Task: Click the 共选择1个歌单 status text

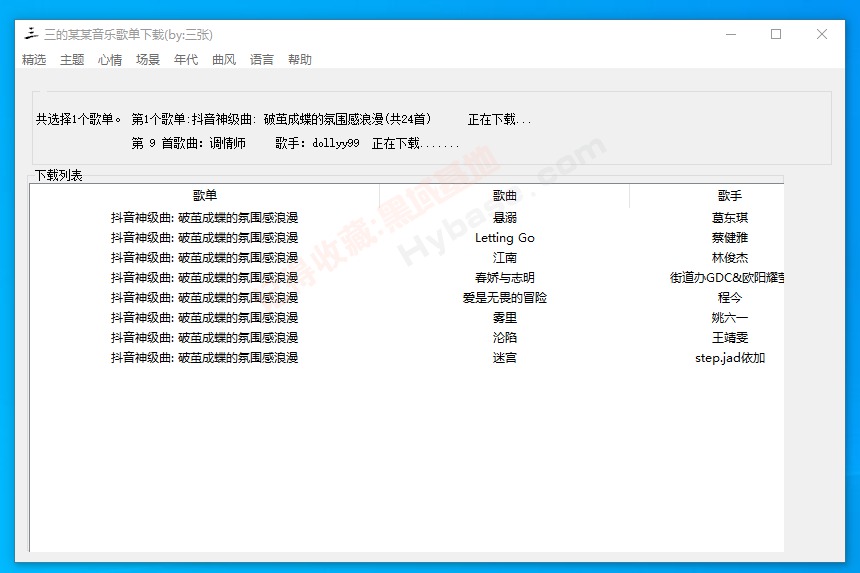Action: 78,119
